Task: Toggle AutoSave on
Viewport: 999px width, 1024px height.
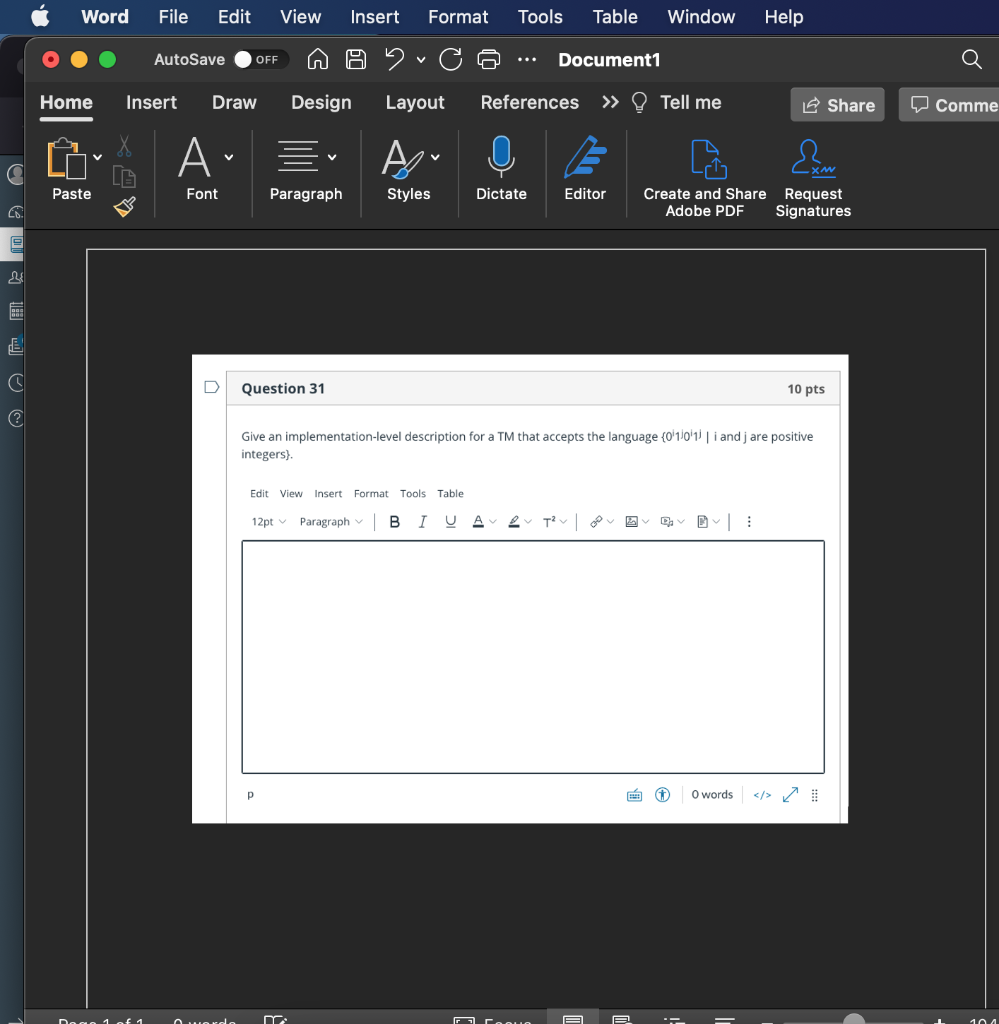Action: pyautogui.click(x=258, y=59)
